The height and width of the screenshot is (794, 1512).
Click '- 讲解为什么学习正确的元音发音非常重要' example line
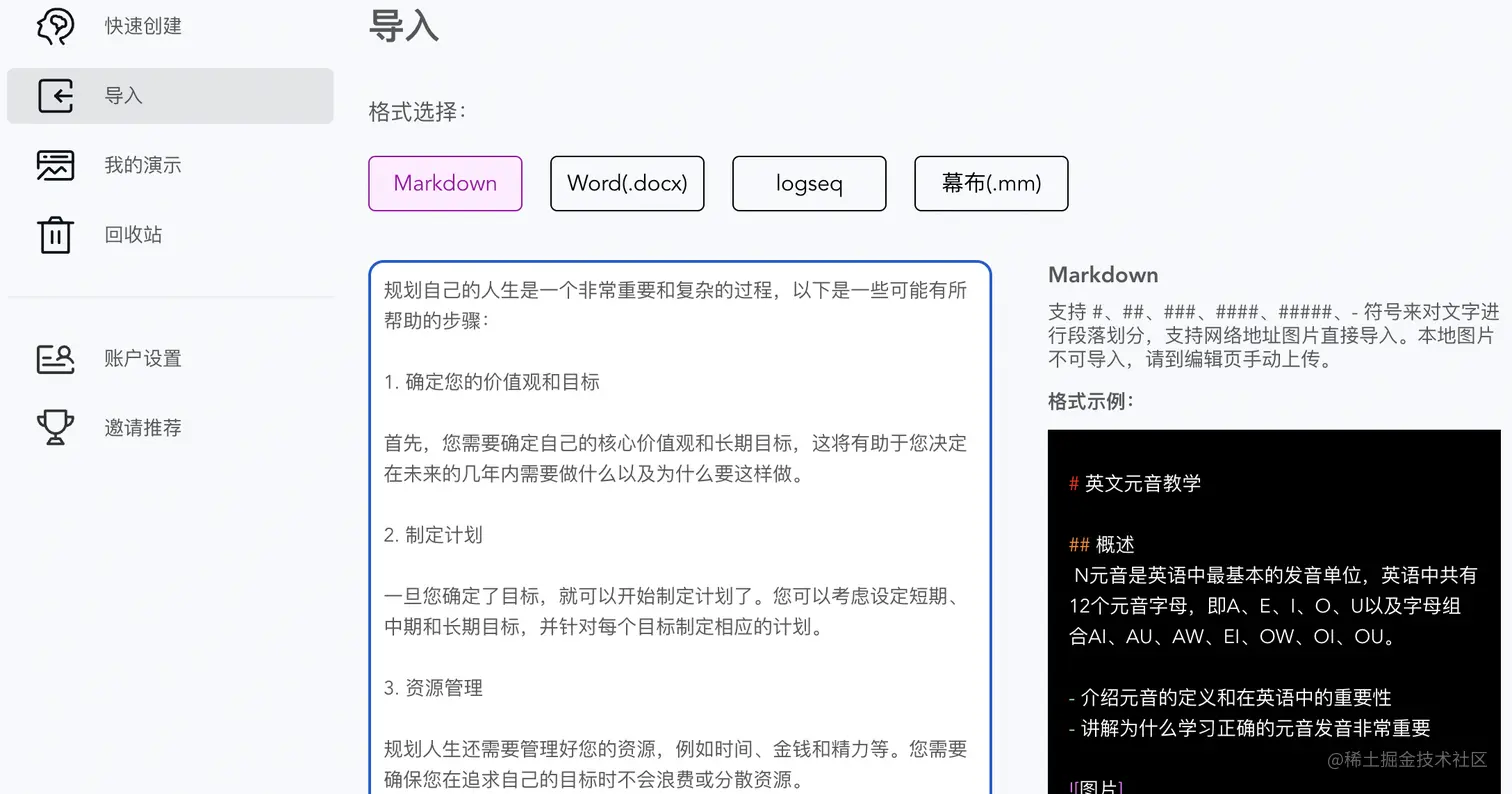coord(1250,728)
